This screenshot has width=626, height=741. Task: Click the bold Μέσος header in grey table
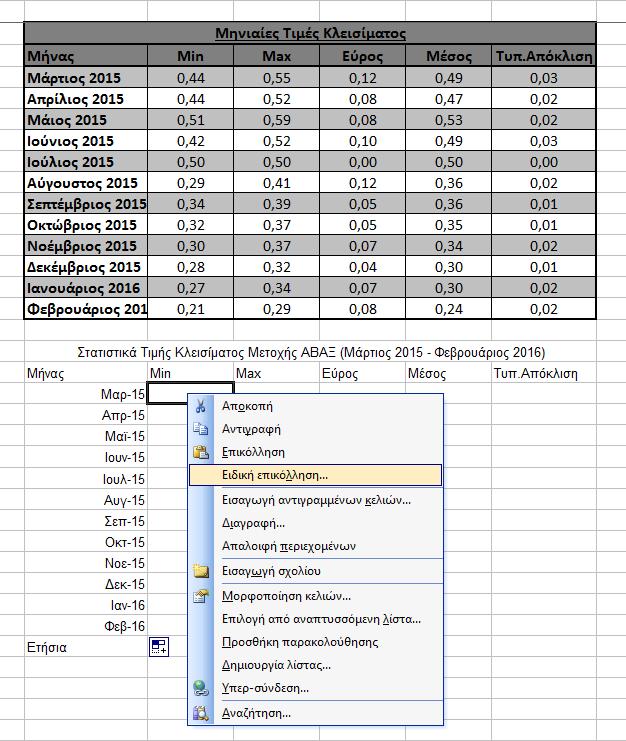point(449,56)
